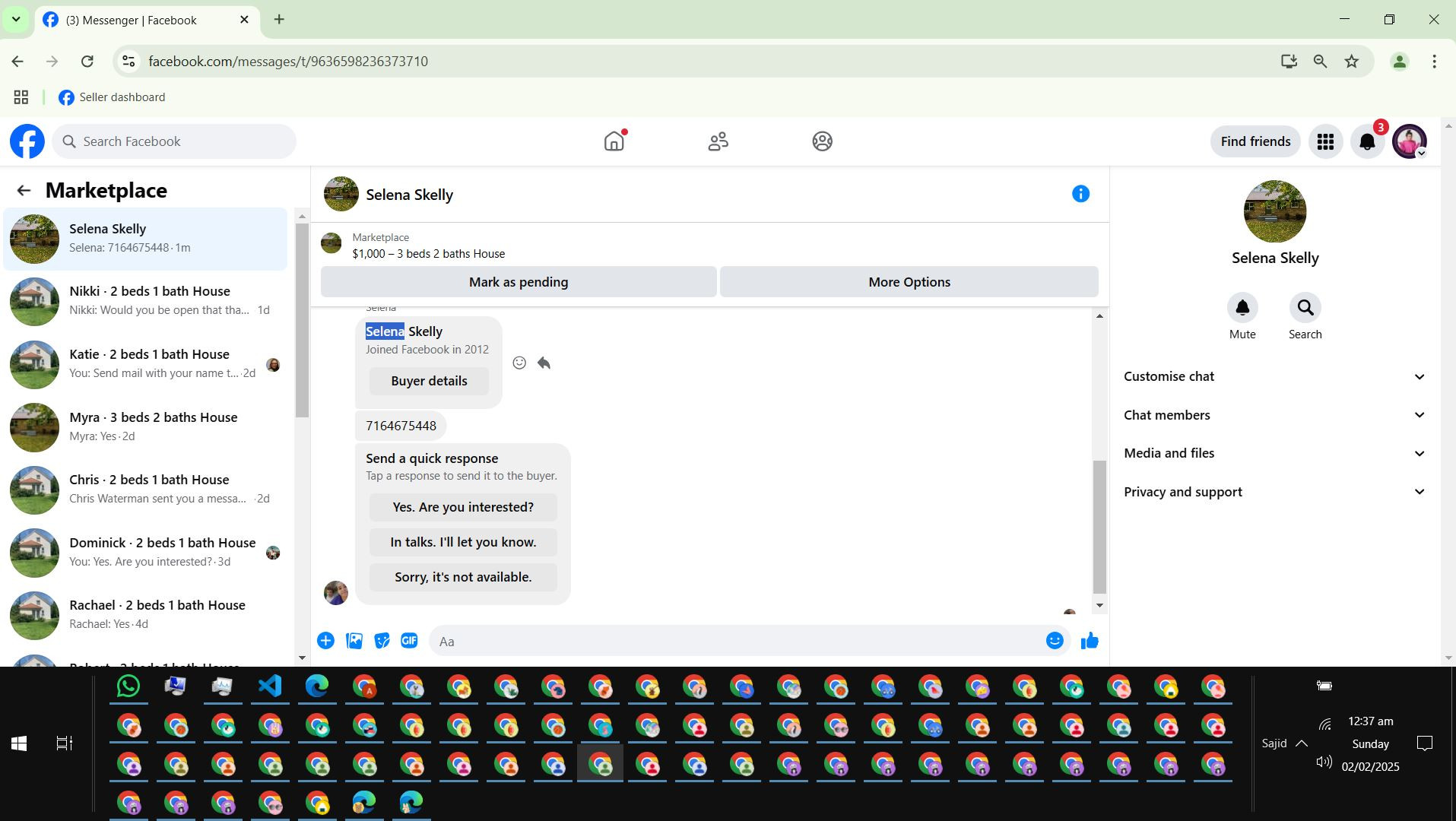Open the Seller dashboard bookmark
Image resolution: width=1456 pixels, height=821 pixels.
(112, 97)
